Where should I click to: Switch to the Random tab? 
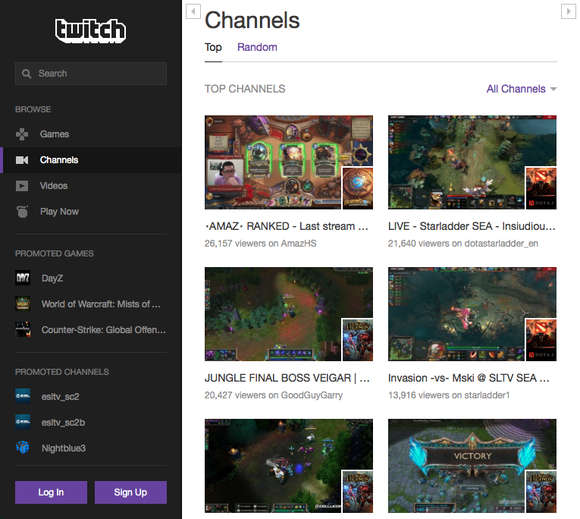(257, 47)
